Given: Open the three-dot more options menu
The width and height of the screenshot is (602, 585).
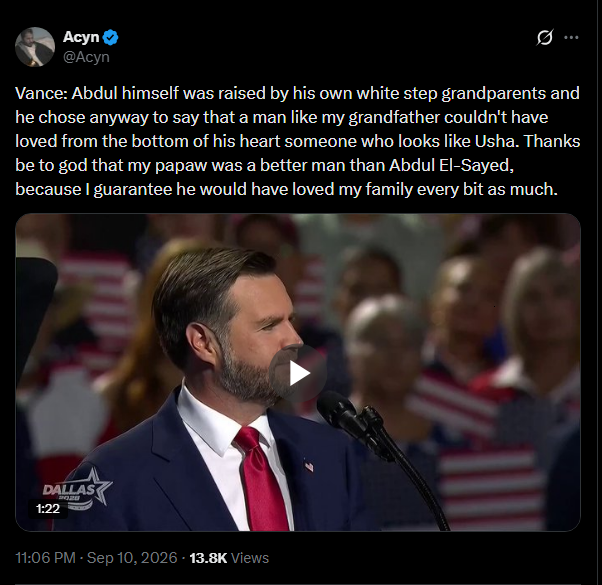Looking at the screenshot, I should (571, 37).
